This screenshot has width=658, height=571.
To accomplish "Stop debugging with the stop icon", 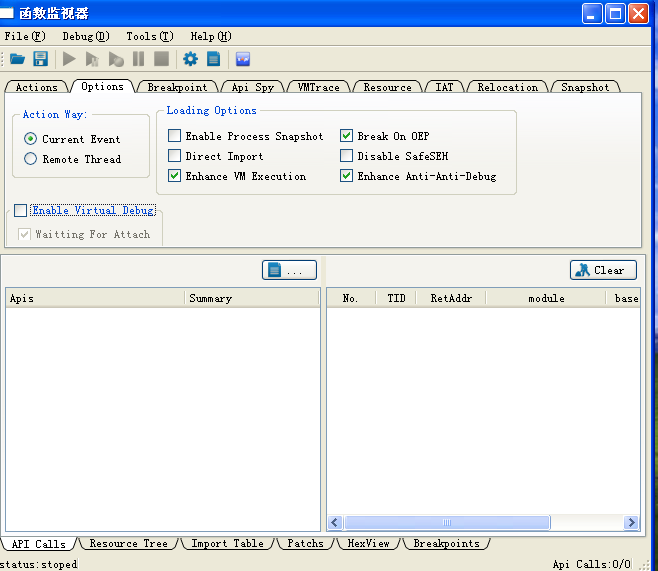I will pyautogui.click(x=162, y=59).
